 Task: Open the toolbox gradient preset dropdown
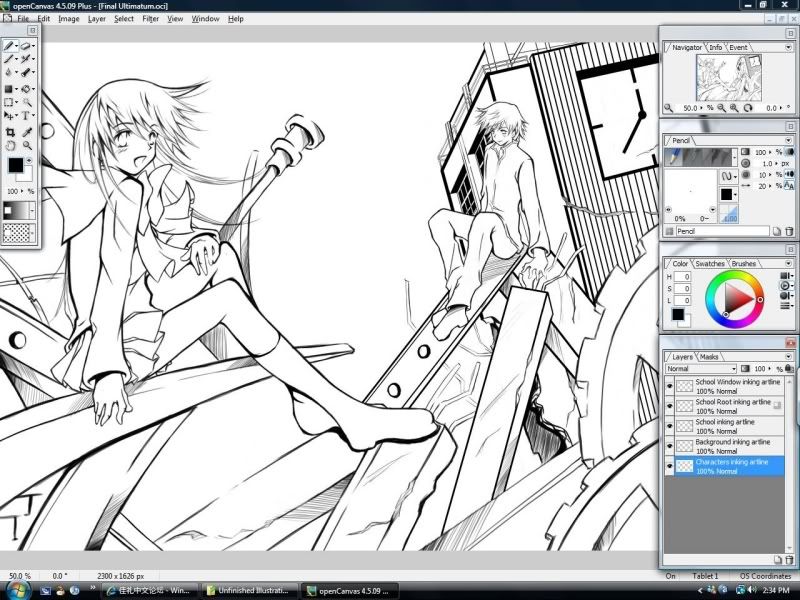pos(32,210)
